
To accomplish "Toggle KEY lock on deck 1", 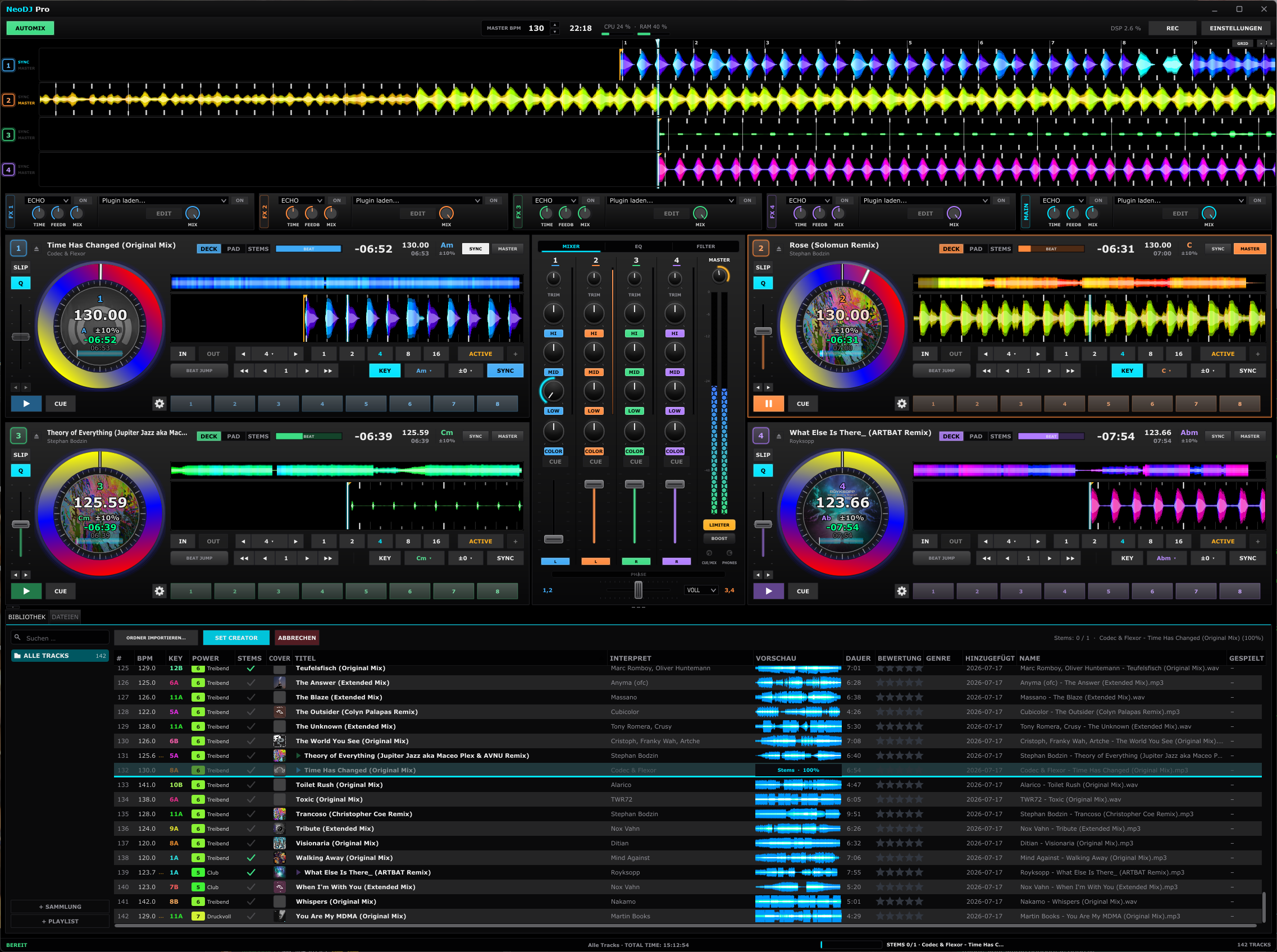I will point(385,371).
